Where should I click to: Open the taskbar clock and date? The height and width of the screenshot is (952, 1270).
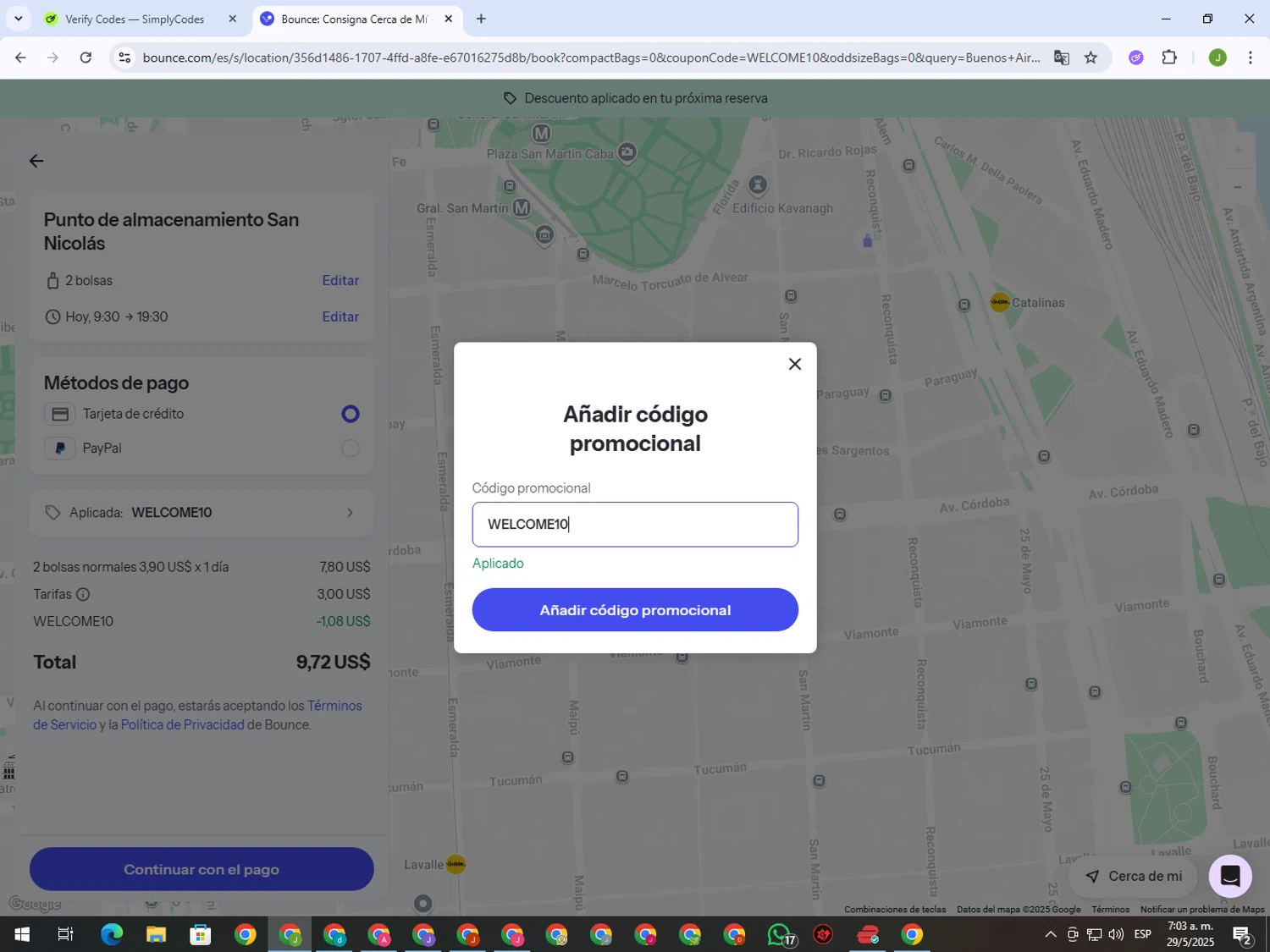click(x=1190, y=934)
